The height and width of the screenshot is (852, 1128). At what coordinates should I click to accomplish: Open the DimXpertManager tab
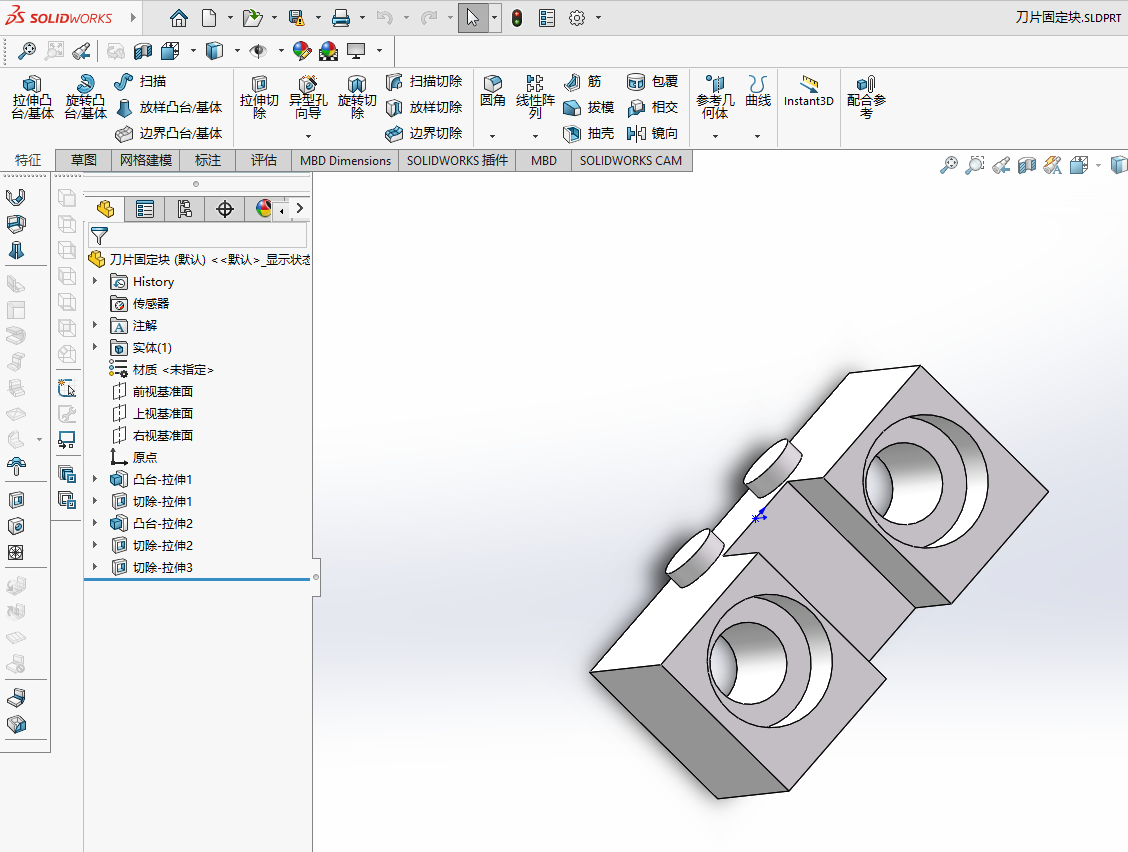[x=225, y=209]
